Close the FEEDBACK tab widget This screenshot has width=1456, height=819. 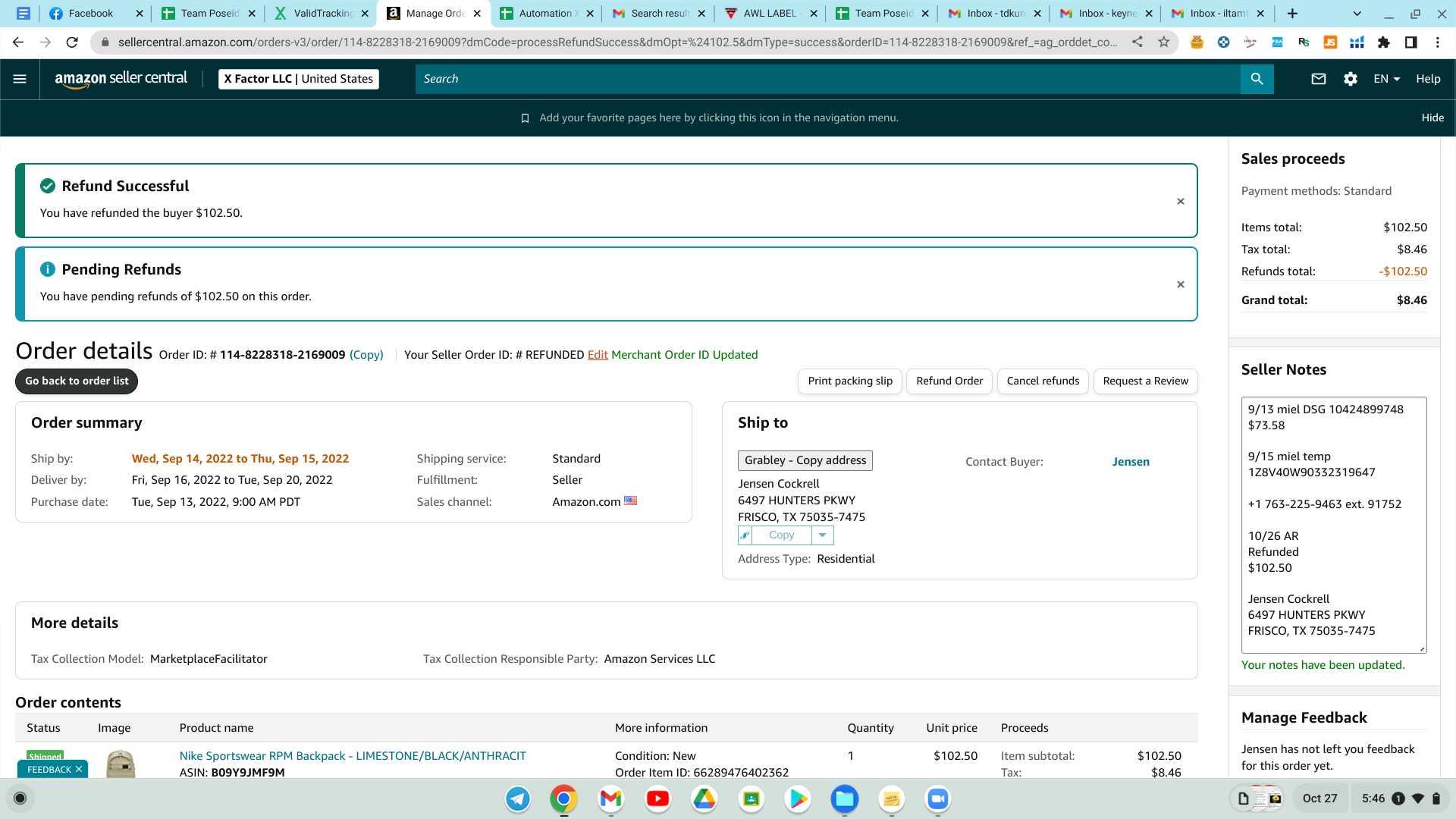pyautogui.click(x=79, y=769)
